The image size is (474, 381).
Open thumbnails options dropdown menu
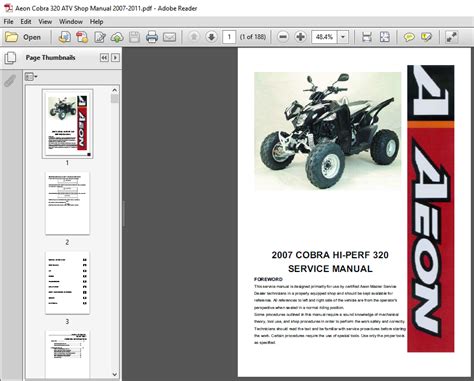coord(31,77)
